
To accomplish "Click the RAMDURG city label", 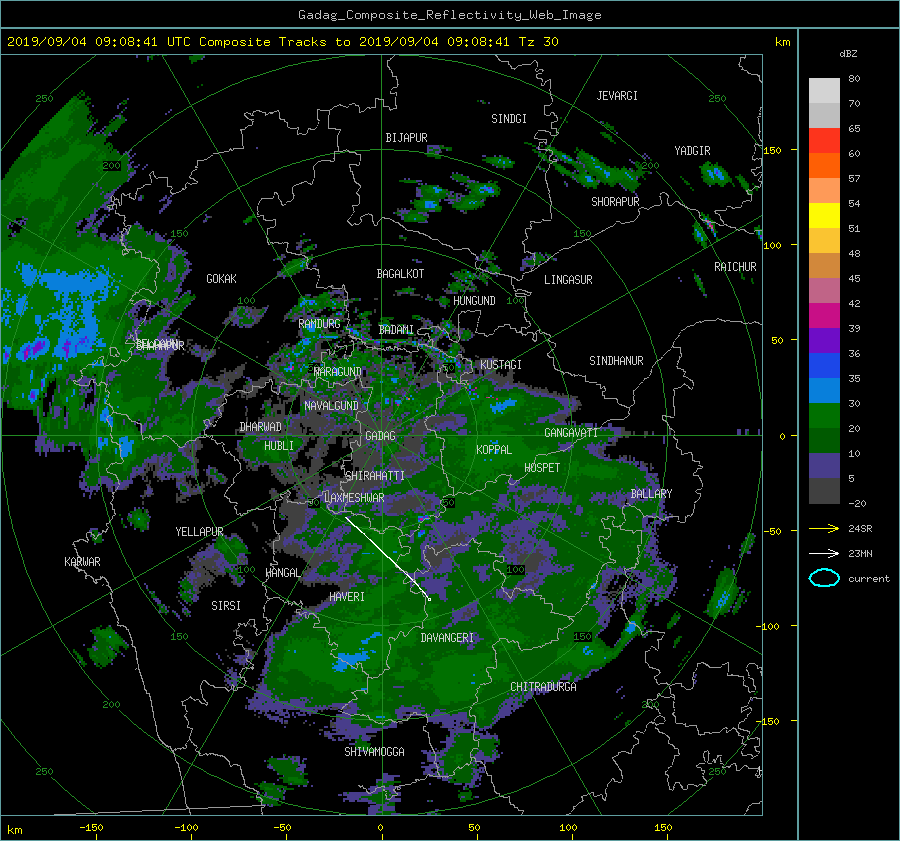I will [319, 324].
